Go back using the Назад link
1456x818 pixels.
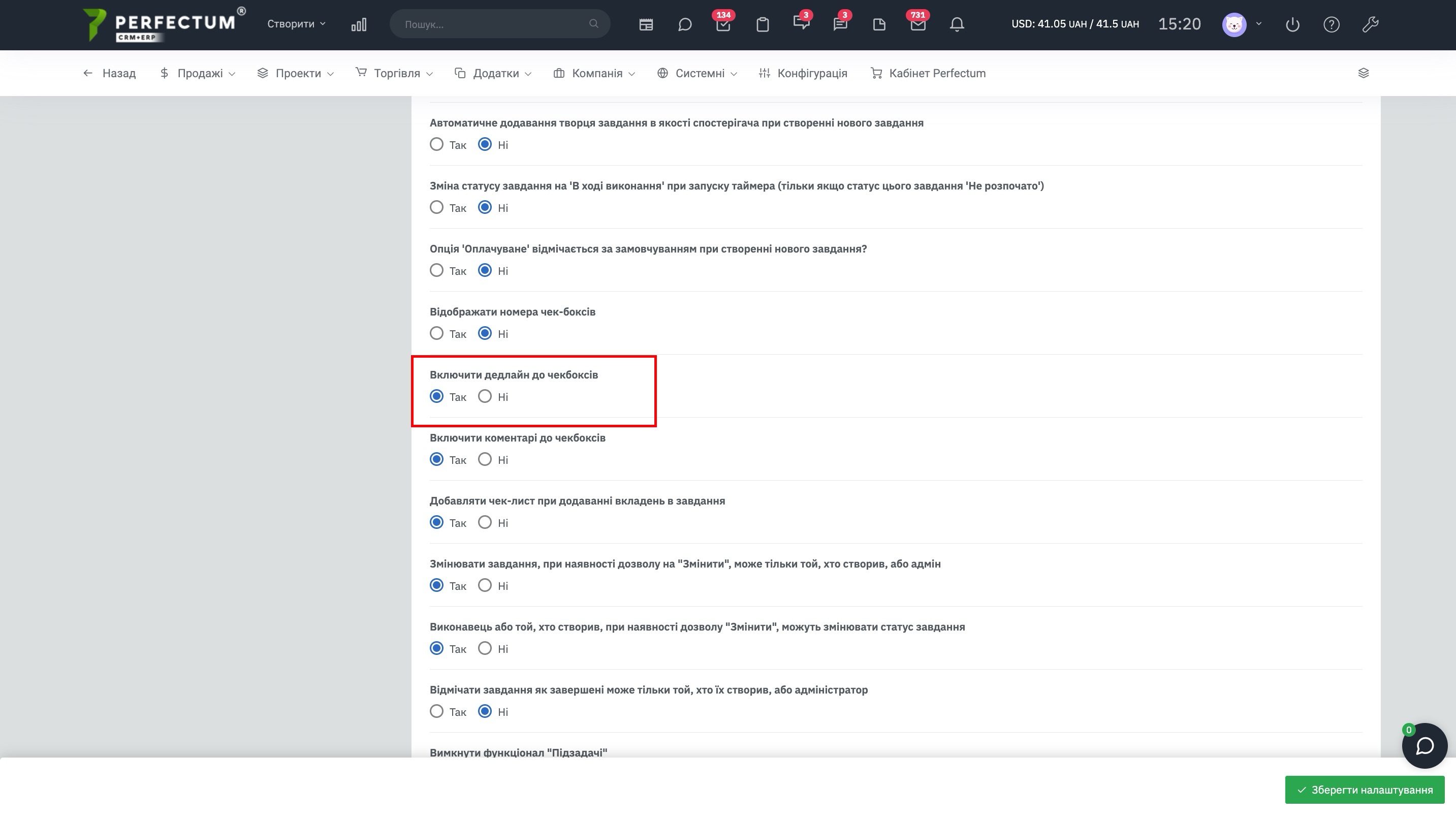pyautogui.click(x=110, y=73)
